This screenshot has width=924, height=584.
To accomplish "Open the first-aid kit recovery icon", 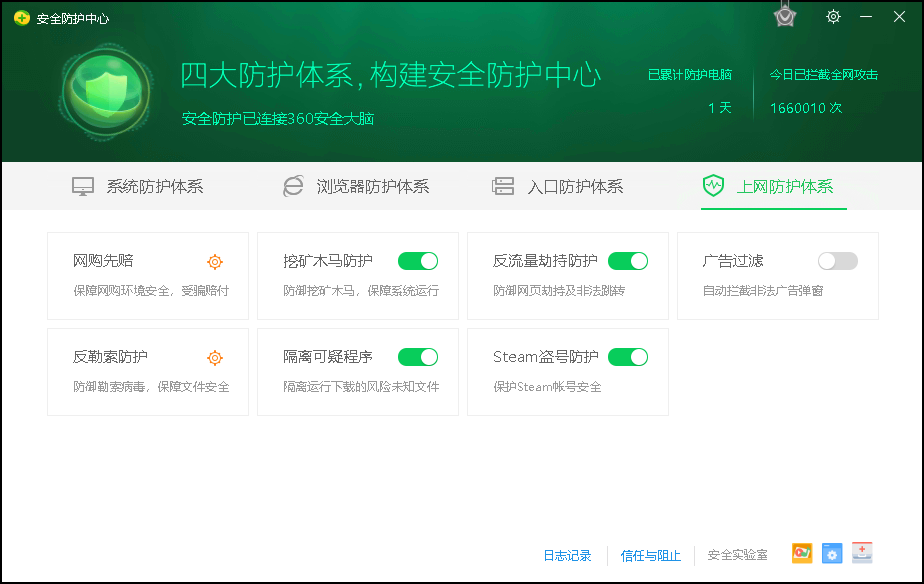I will (862, 553).
